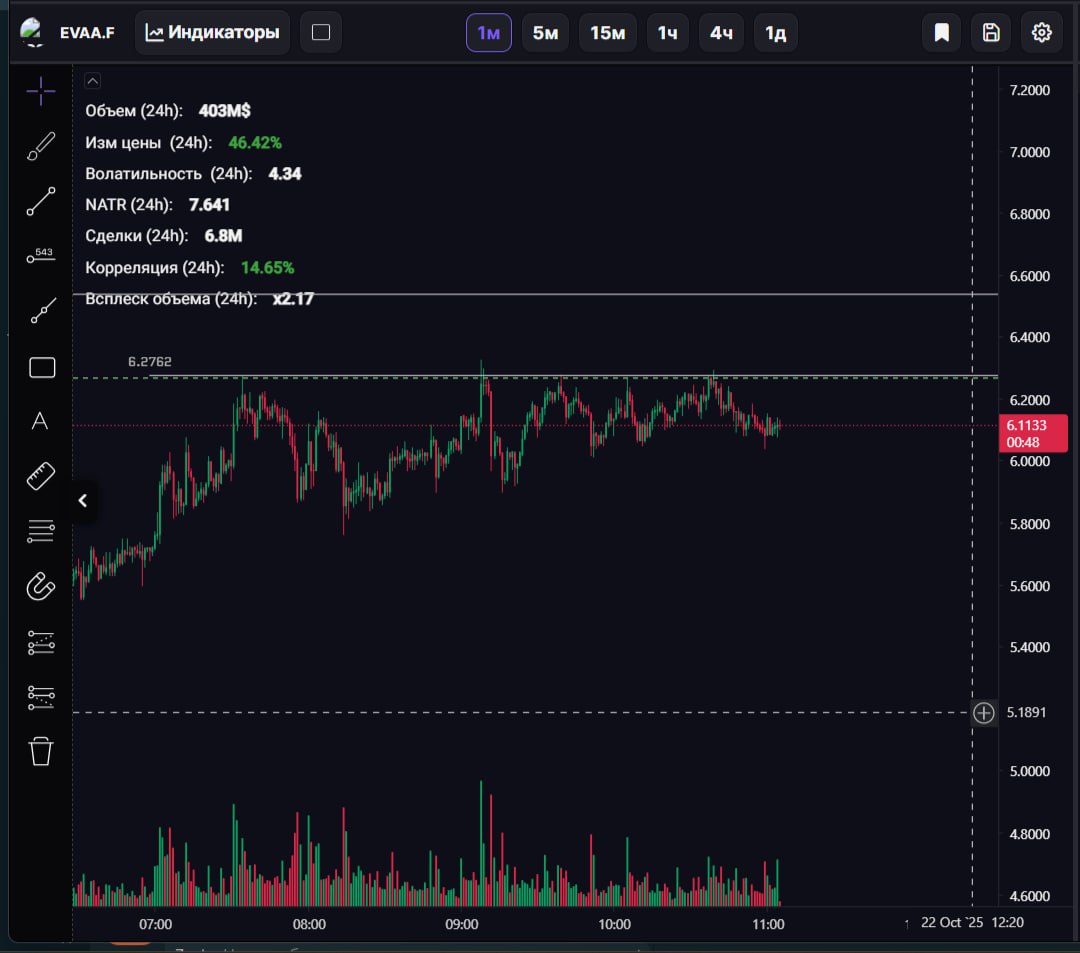
Task: Click the floppy disk save icon
Action: (991, 33)
